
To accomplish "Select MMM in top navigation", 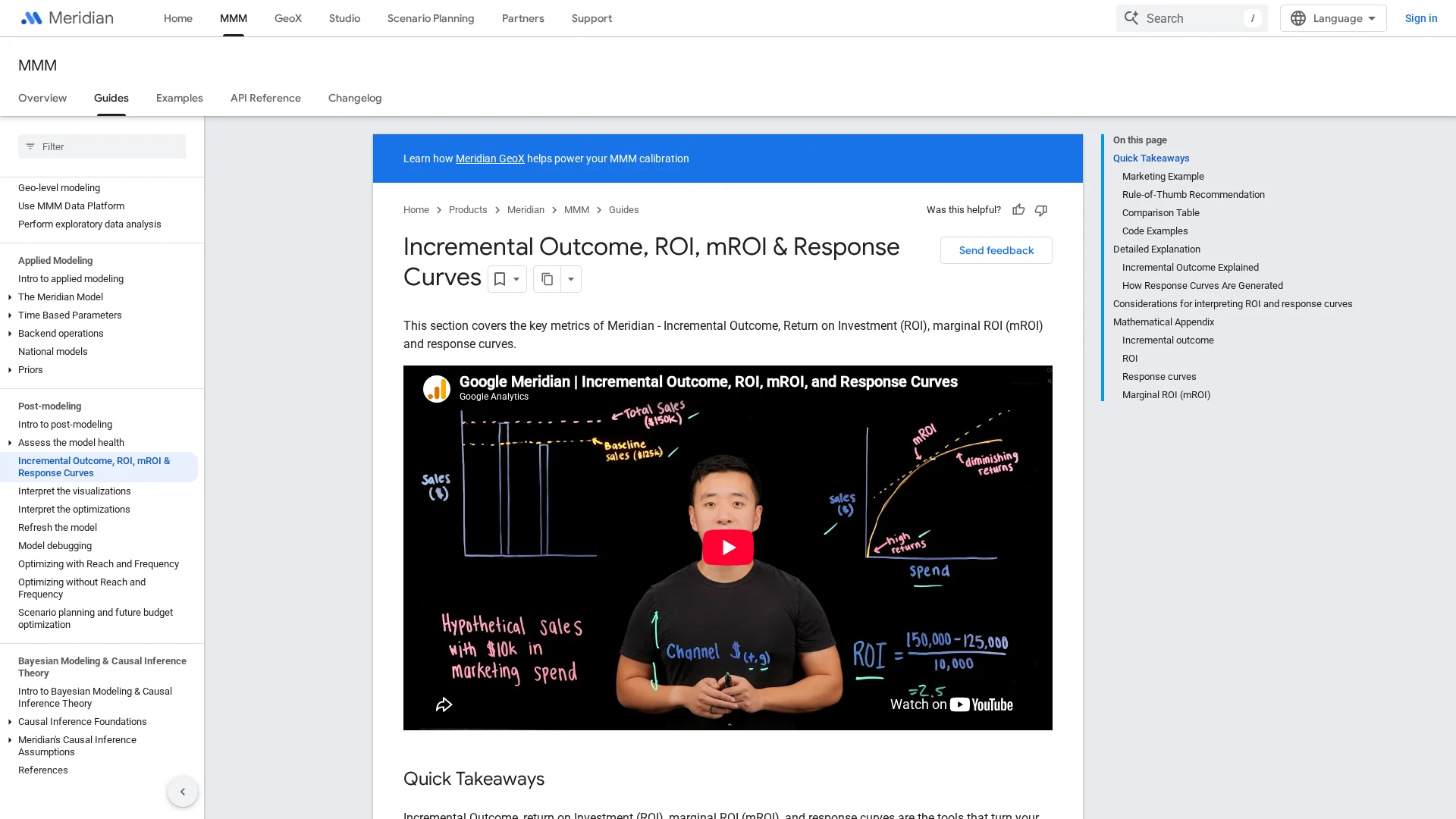I will point(234,18).
